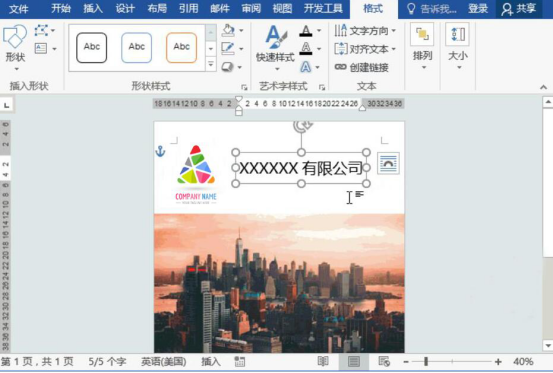553x373 pixels.
Task: Click the zoom out minus button
Action: pyautogui.click(x=406, y=362)
